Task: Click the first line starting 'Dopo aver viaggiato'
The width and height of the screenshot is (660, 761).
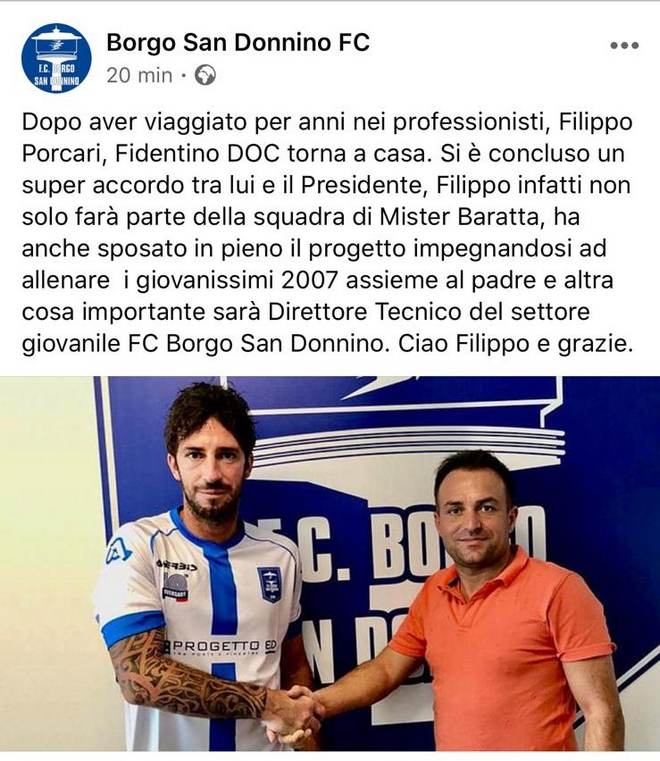Action: (327, 122)
